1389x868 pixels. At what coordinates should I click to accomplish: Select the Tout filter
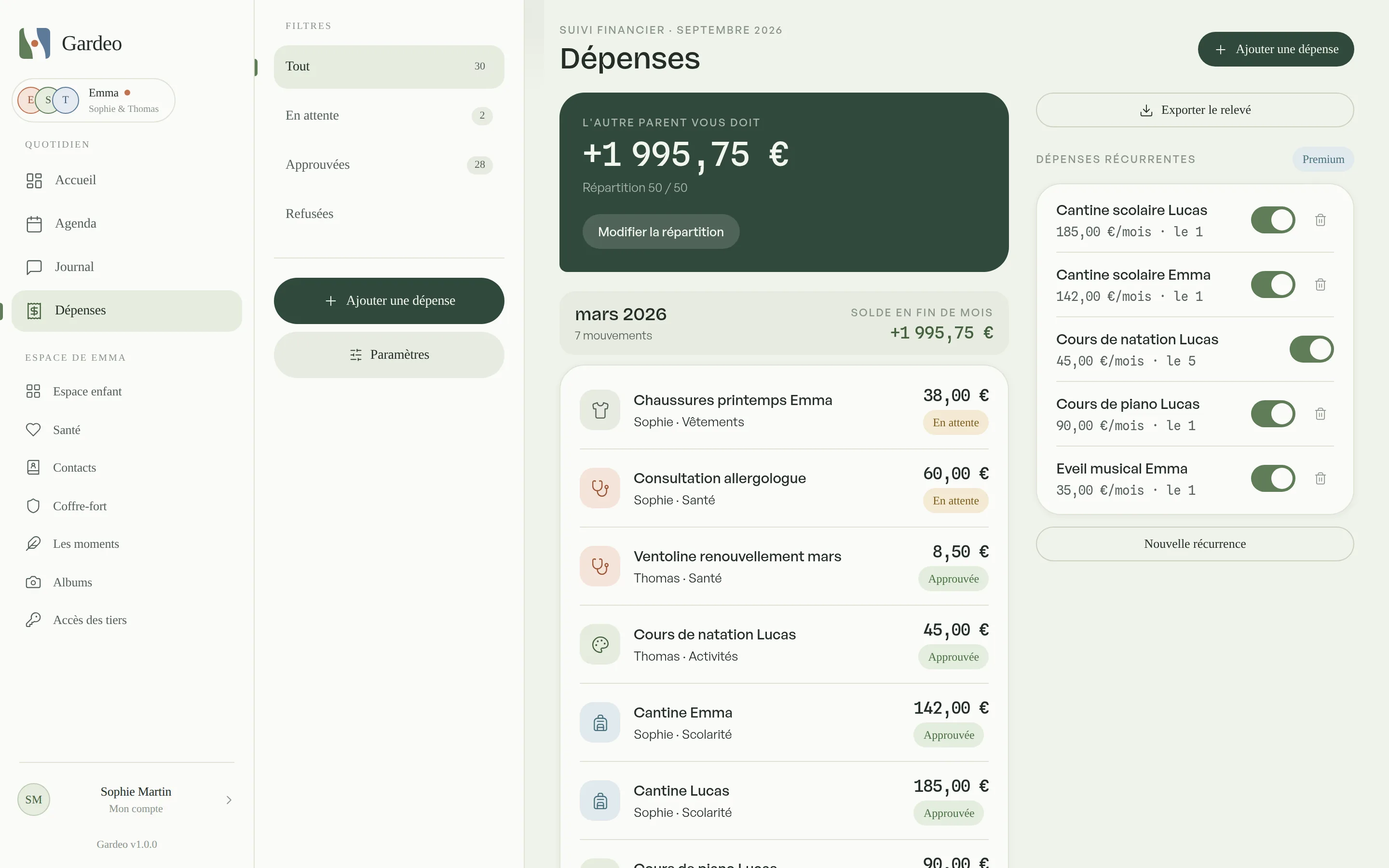pyautogui.click(x=389, y=67)
